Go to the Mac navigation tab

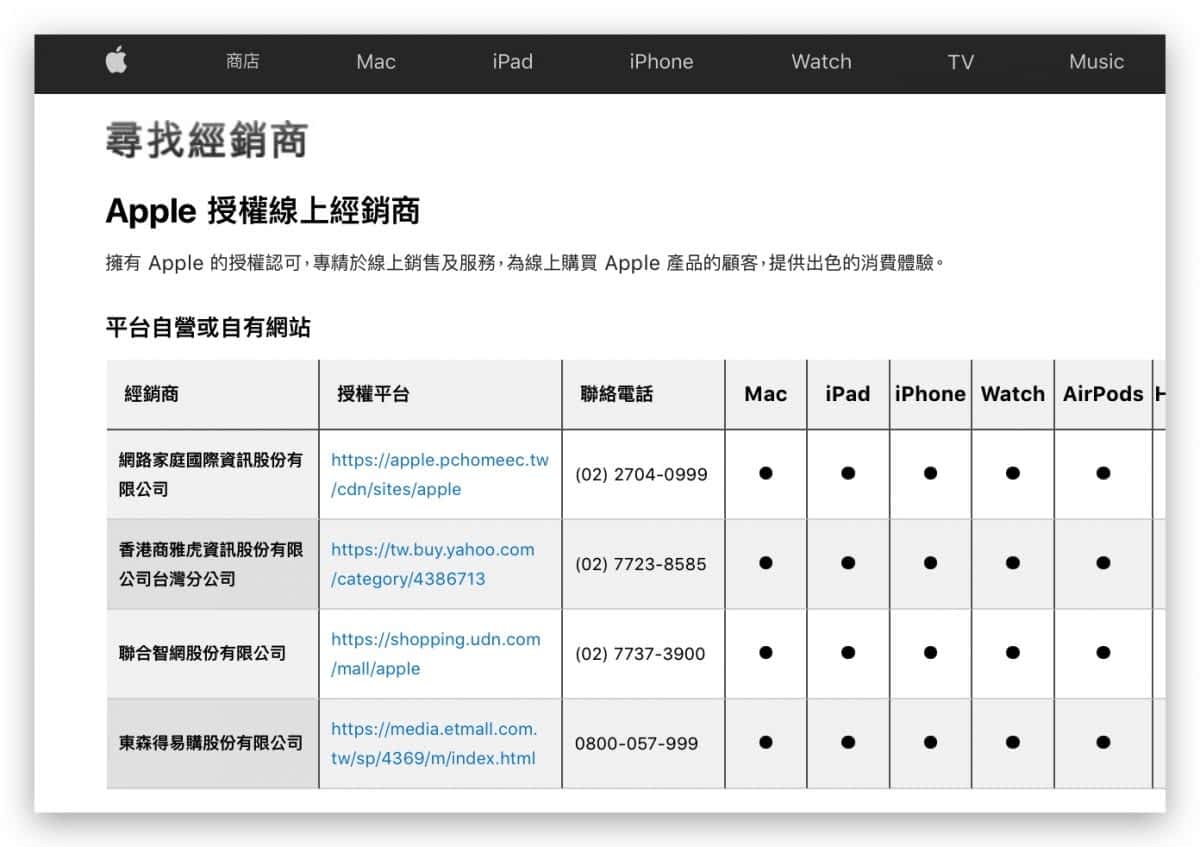pyautogui.click(x=376, y=61)
